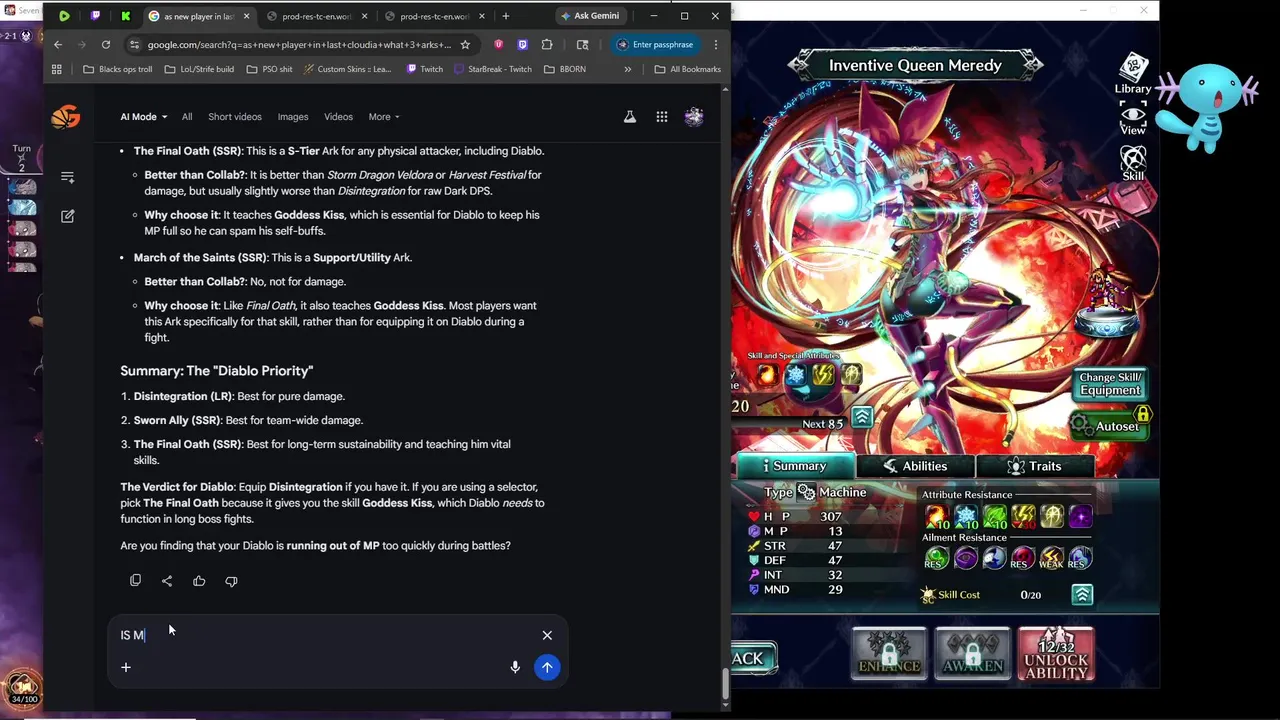This screenshot has height=720, width=1280.
Task: Click the light attribute resistance icon
Action: pyautogui.click(x=1052, y=517)
